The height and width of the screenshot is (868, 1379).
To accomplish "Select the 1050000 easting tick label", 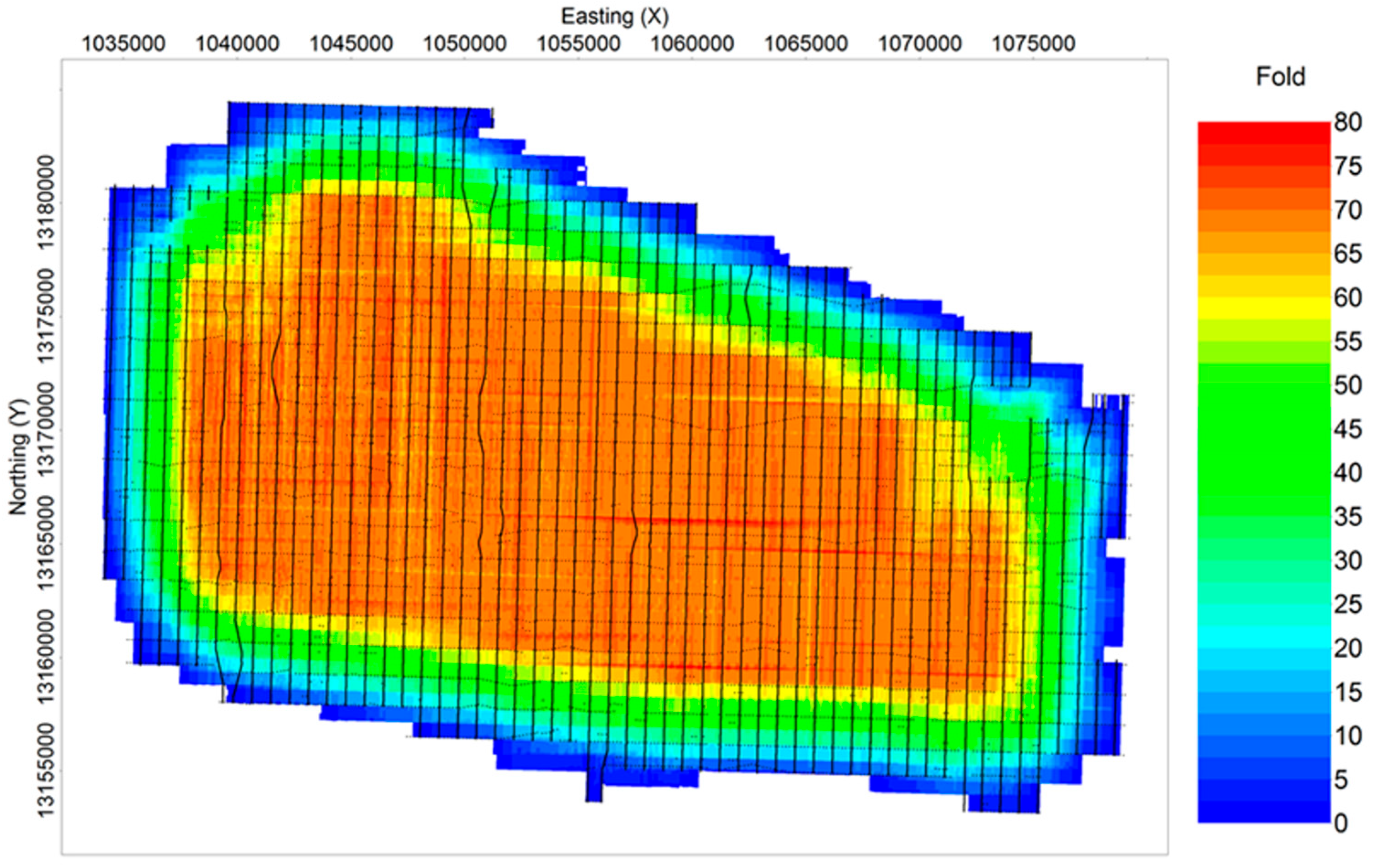I will [464, 43].
